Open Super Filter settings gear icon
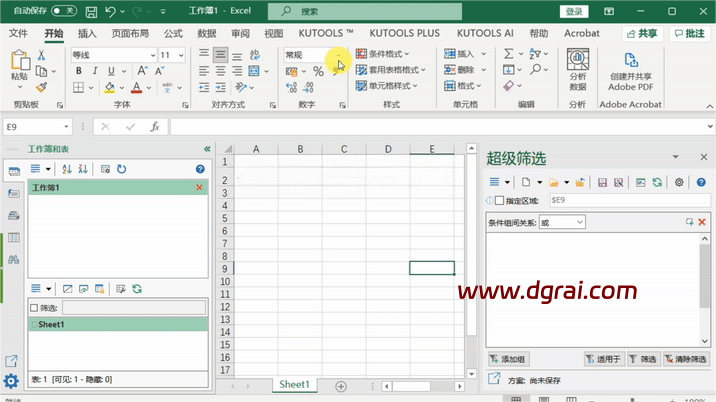 pos(679,183)
